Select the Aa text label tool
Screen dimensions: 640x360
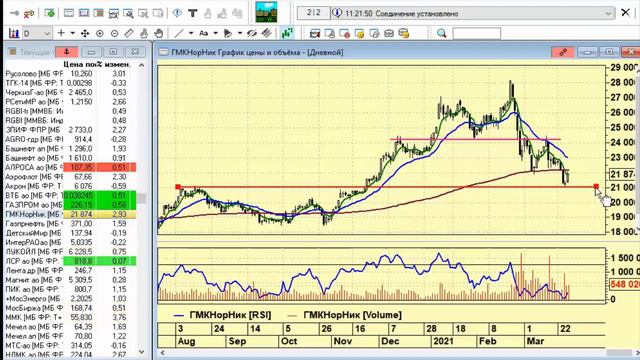203,33
